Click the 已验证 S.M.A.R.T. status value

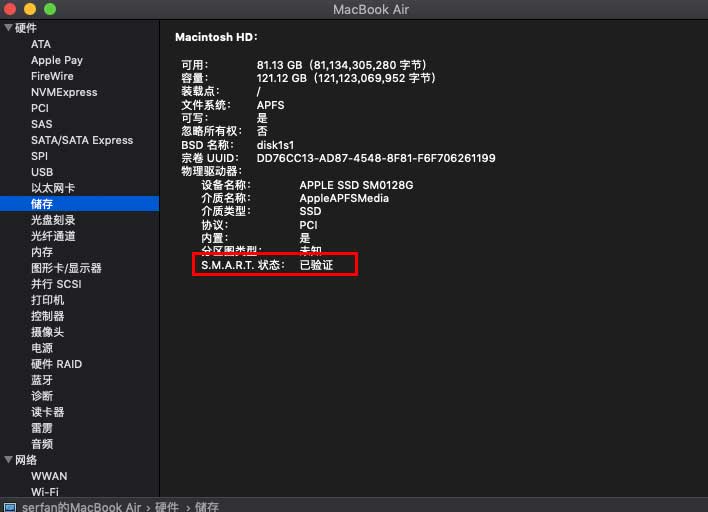tap(316, 265)
